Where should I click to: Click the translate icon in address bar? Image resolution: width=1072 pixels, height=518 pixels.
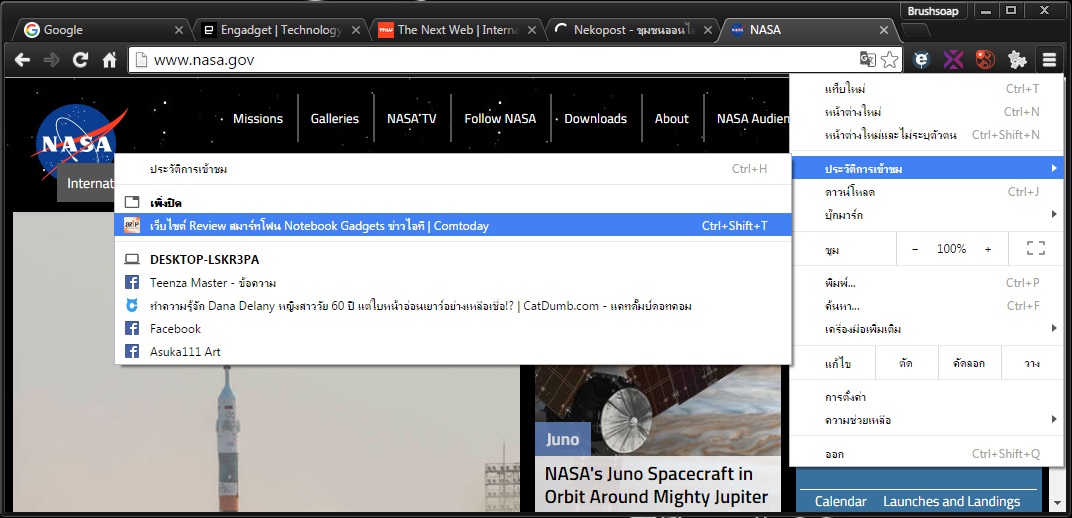pyautogui.click(x=868, y=60)
